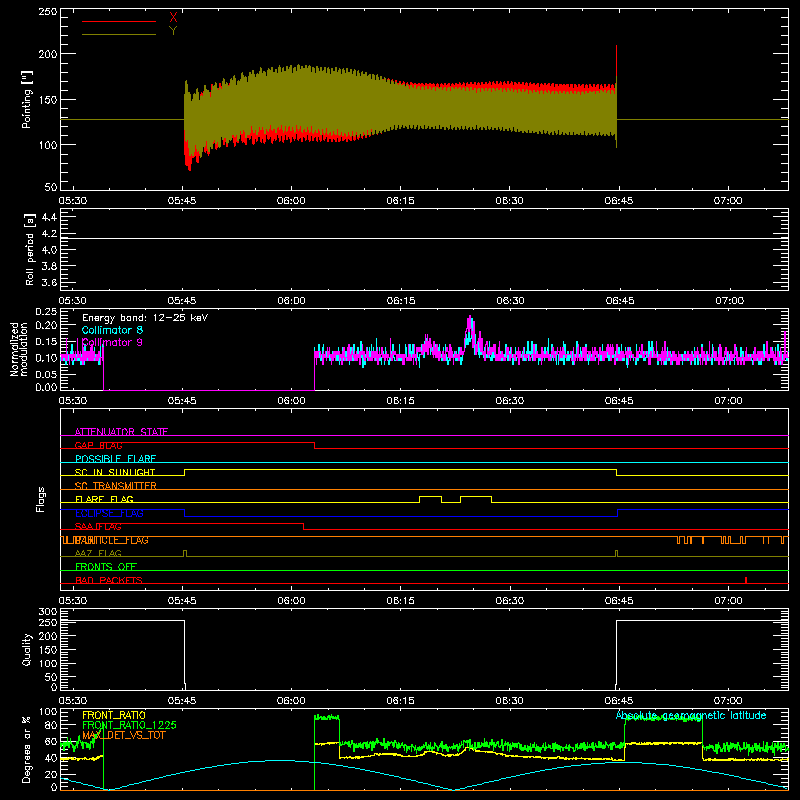Click the SC_IN_SUNLIGHT flag label

[115, 472]
